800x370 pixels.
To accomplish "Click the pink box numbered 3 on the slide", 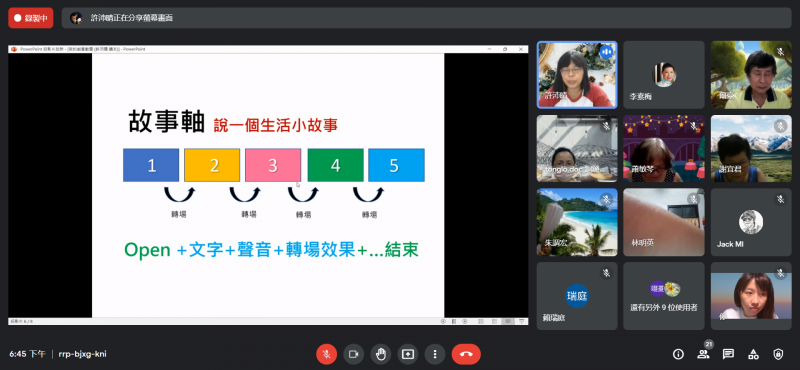I will 273,165.
